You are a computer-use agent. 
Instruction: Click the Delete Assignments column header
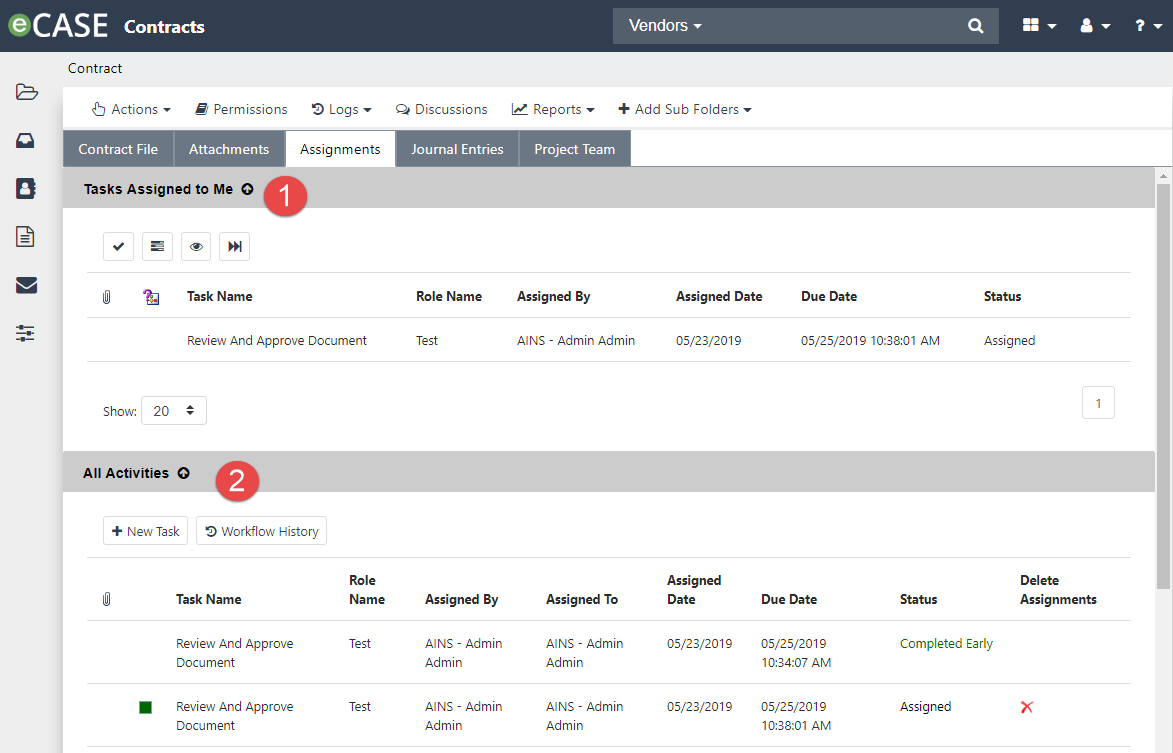1059,590
